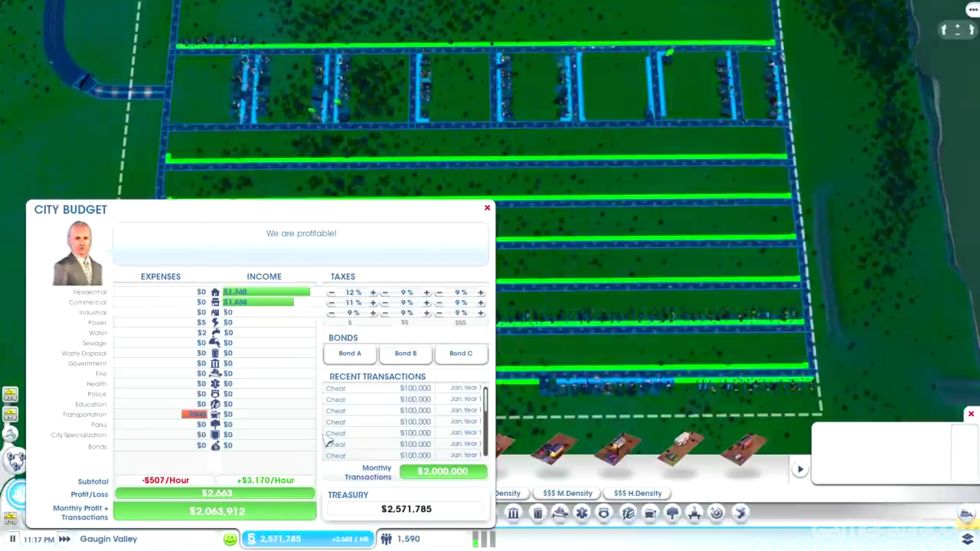The image size is (980, 551).
Task: Click the camera control arrows at top right
Action: pyautogui.click(x=958, y=29)
